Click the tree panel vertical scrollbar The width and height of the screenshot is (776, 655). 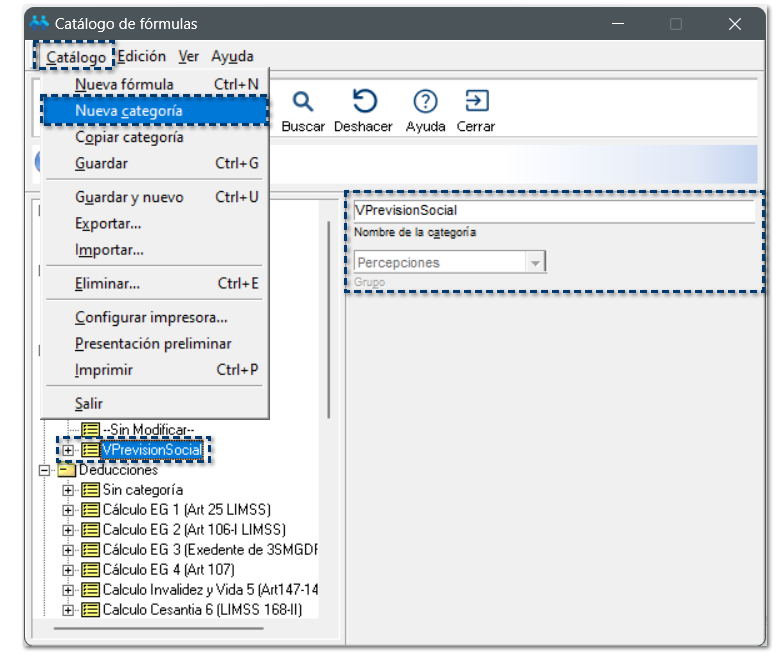click(x=329, y=320)
